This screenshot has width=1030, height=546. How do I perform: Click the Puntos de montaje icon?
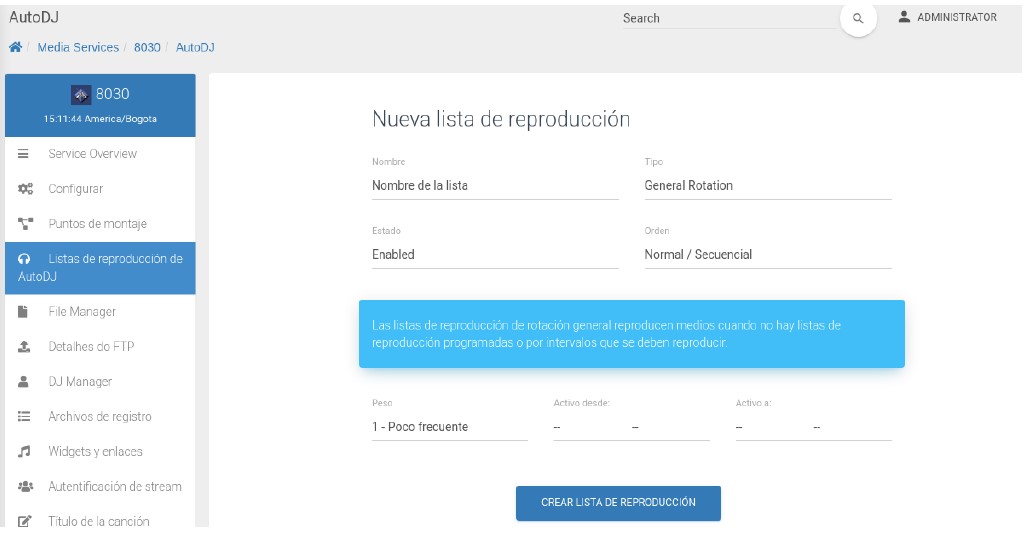coord(24,224)
